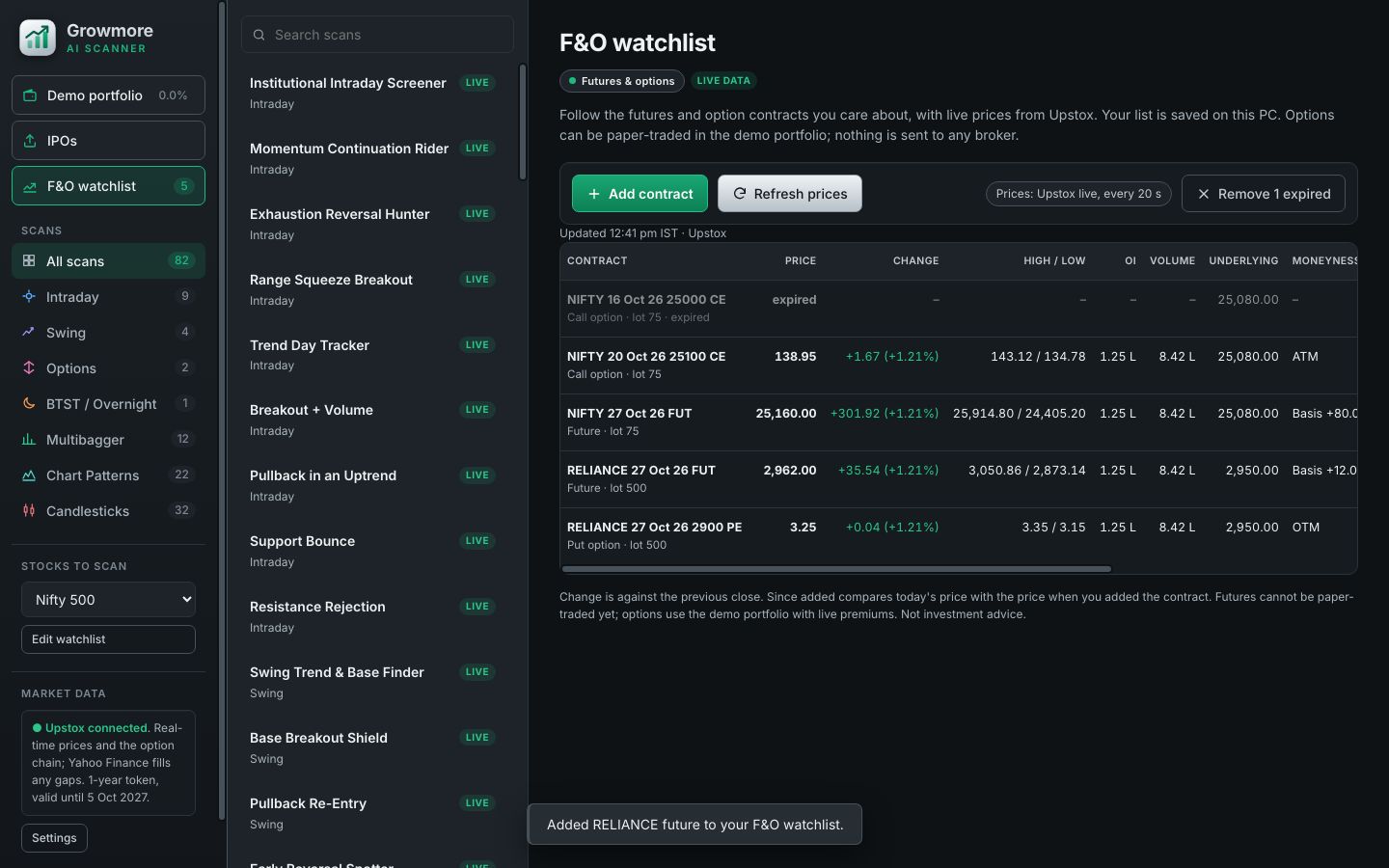Open the Candlesticks scans category
Screen dimensions: 1389x868
pyautogui.click(x=108, y=510)
